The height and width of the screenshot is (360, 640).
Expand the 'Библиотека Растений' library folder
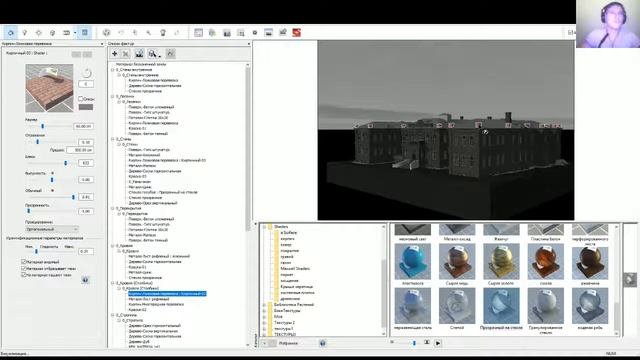[264, 304]
